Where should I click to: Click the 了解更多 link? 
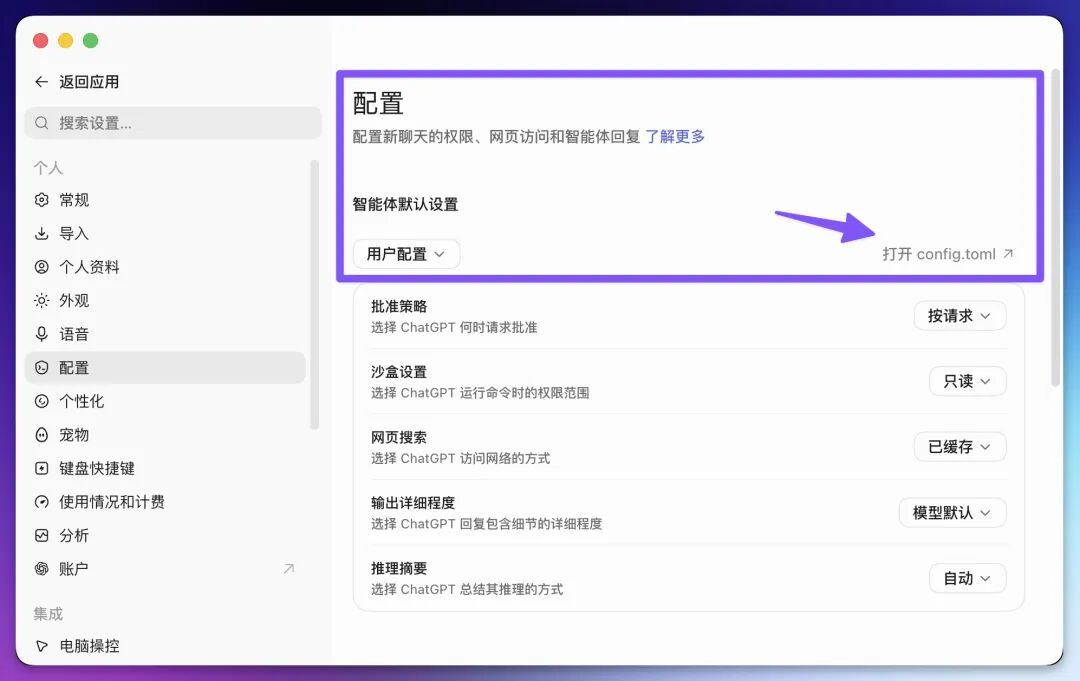(x=675, y=136)
